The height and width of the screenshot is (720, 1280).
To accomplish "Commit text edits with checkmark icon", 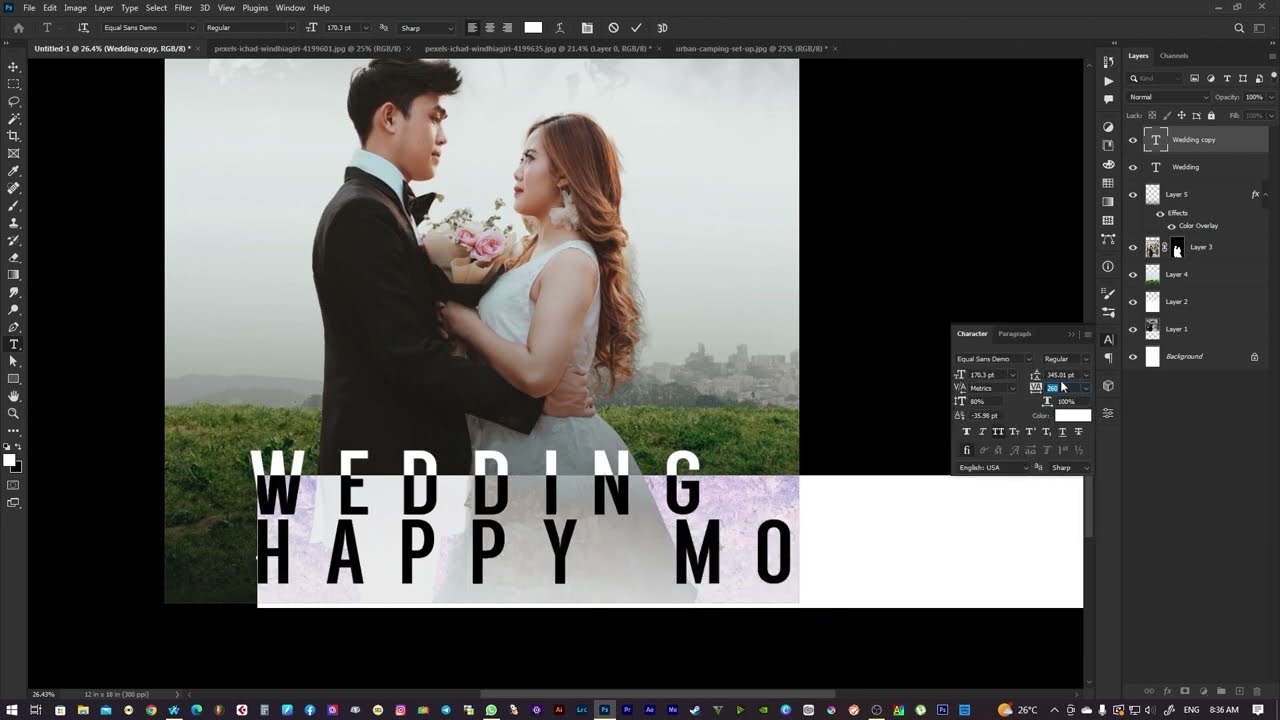I will click(x=636, y=28).
